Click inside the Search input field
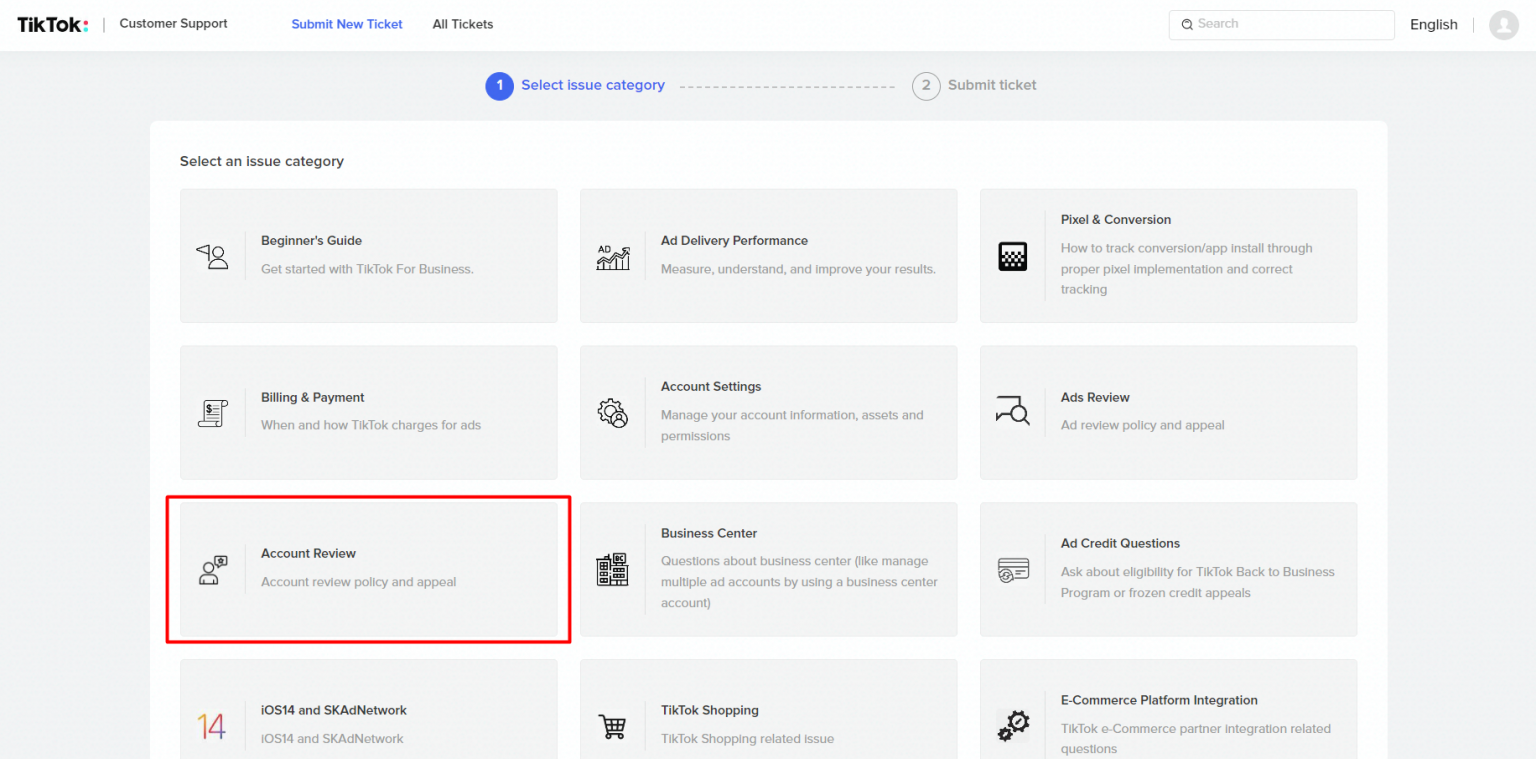The width and height of the screenshot is (1536, 759). click(1280, 24)
